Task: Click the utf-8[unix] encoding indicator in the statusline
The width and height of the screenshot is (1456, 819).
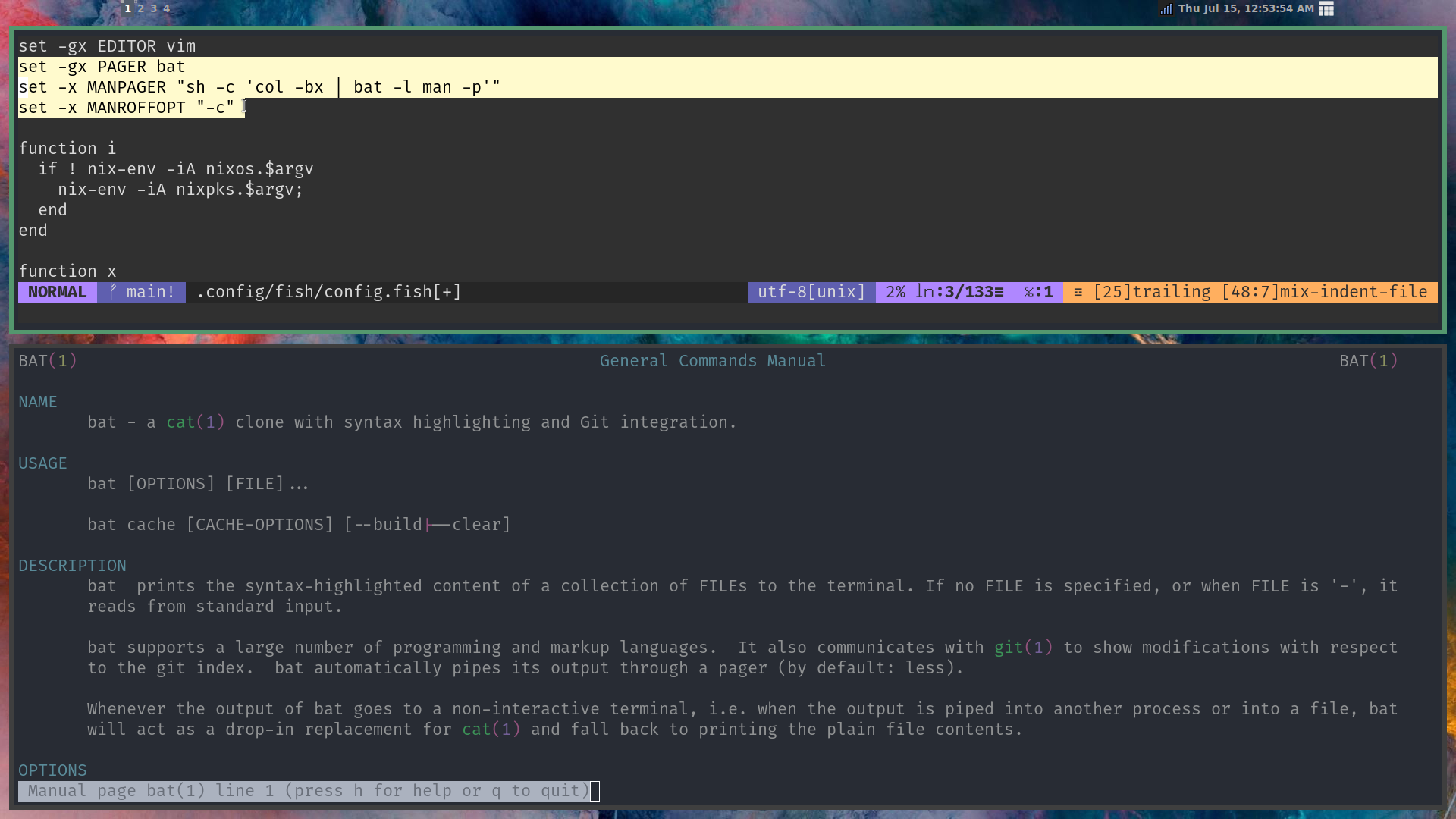Action: point(810,291)
